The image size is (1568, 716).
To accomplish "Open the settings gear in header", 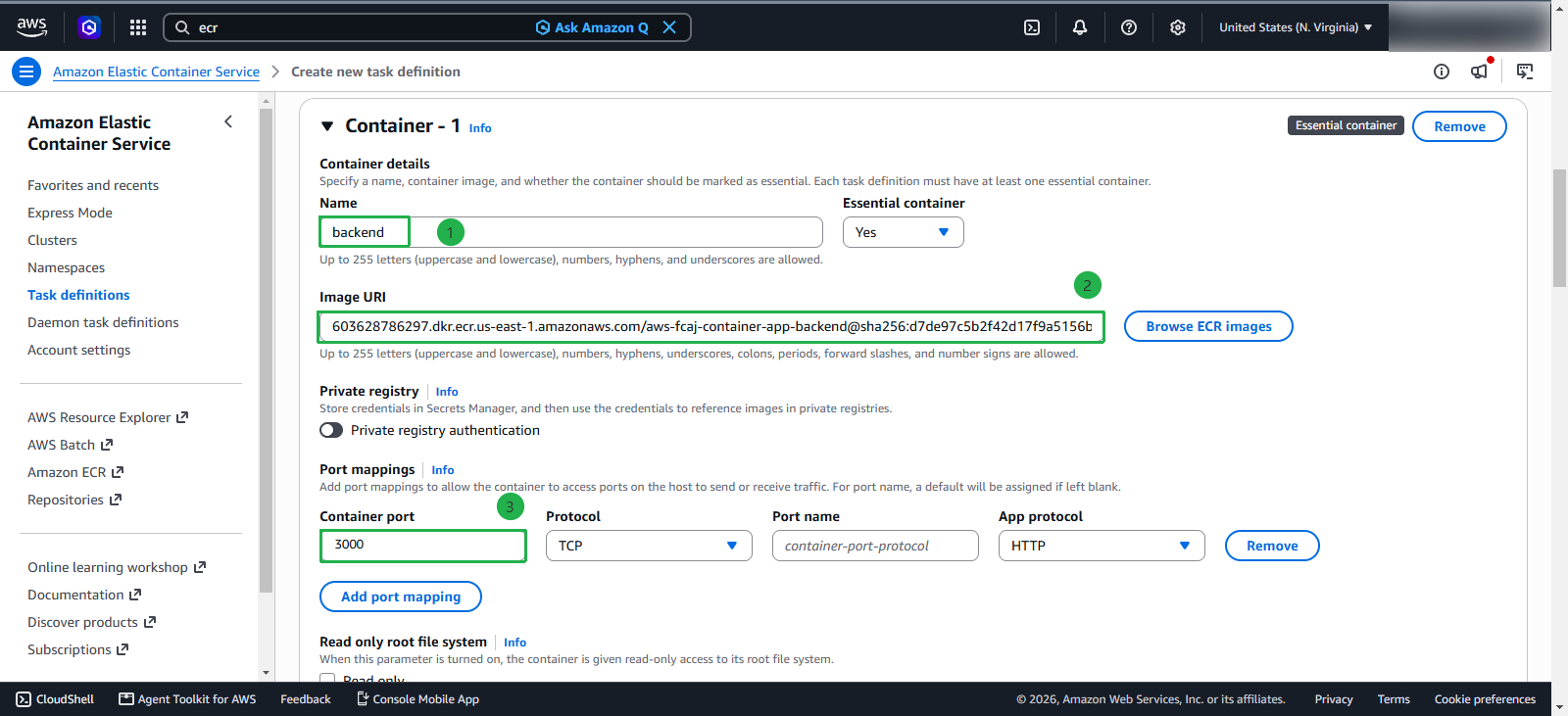I will (1178, 27).
